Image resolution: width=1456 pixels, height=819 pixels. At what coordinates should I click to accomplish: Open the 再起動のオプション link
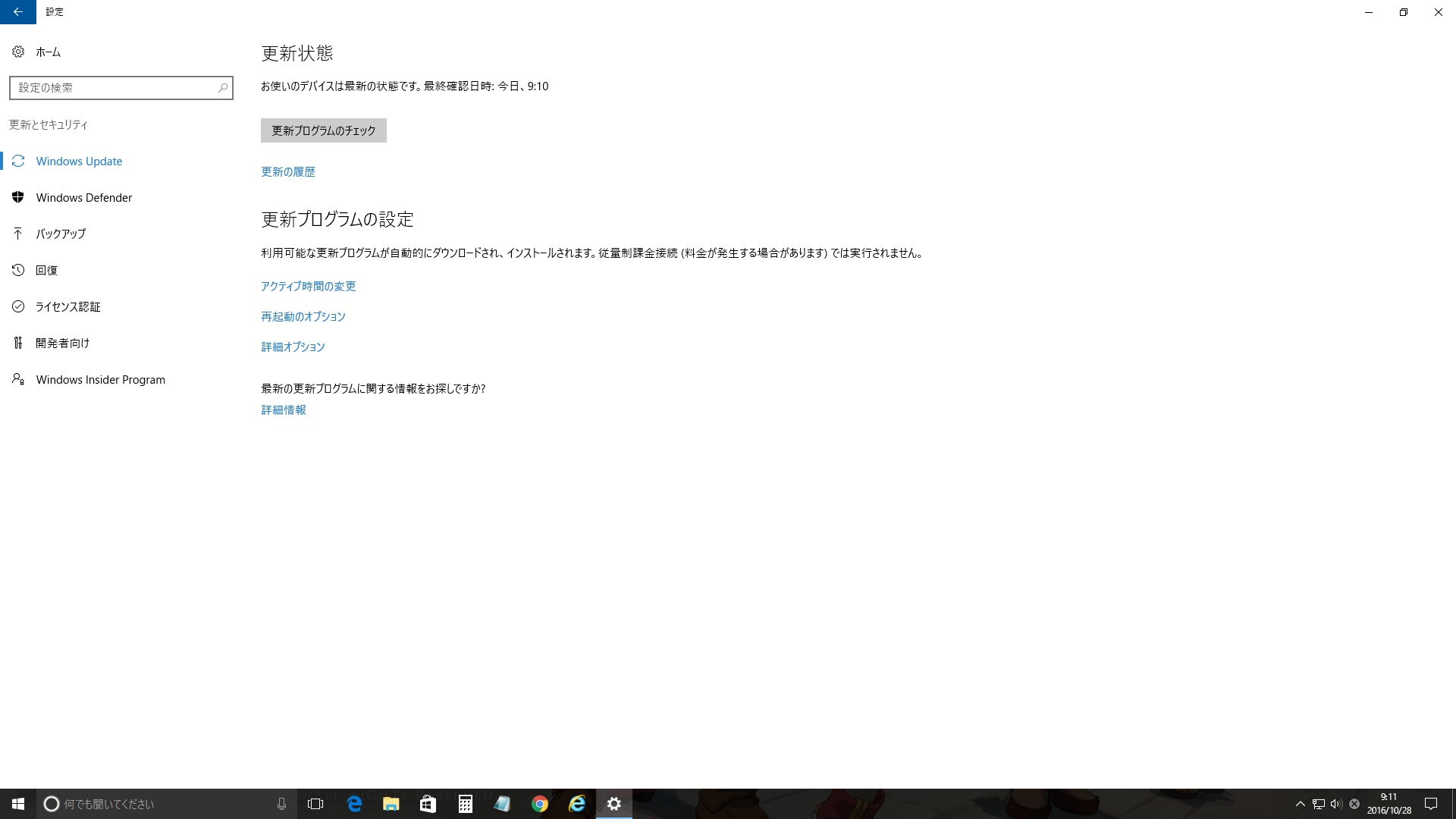coord(303,317)
